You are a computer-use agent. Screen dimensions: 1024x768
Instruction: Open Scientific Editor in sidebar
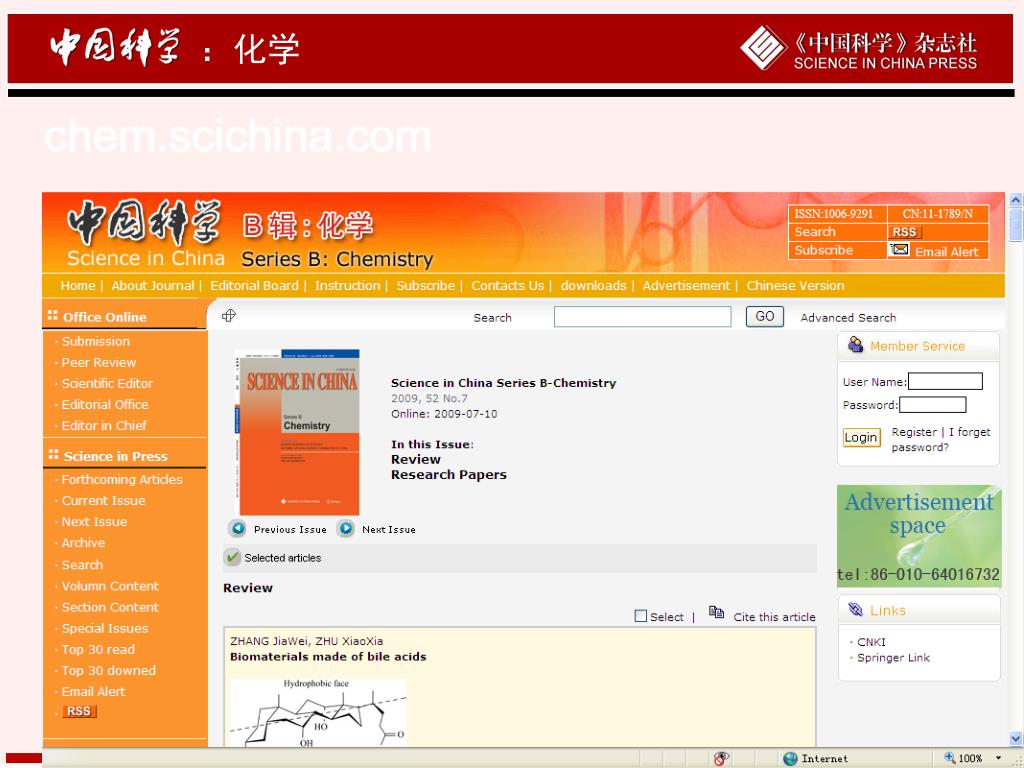coord(108,383)
